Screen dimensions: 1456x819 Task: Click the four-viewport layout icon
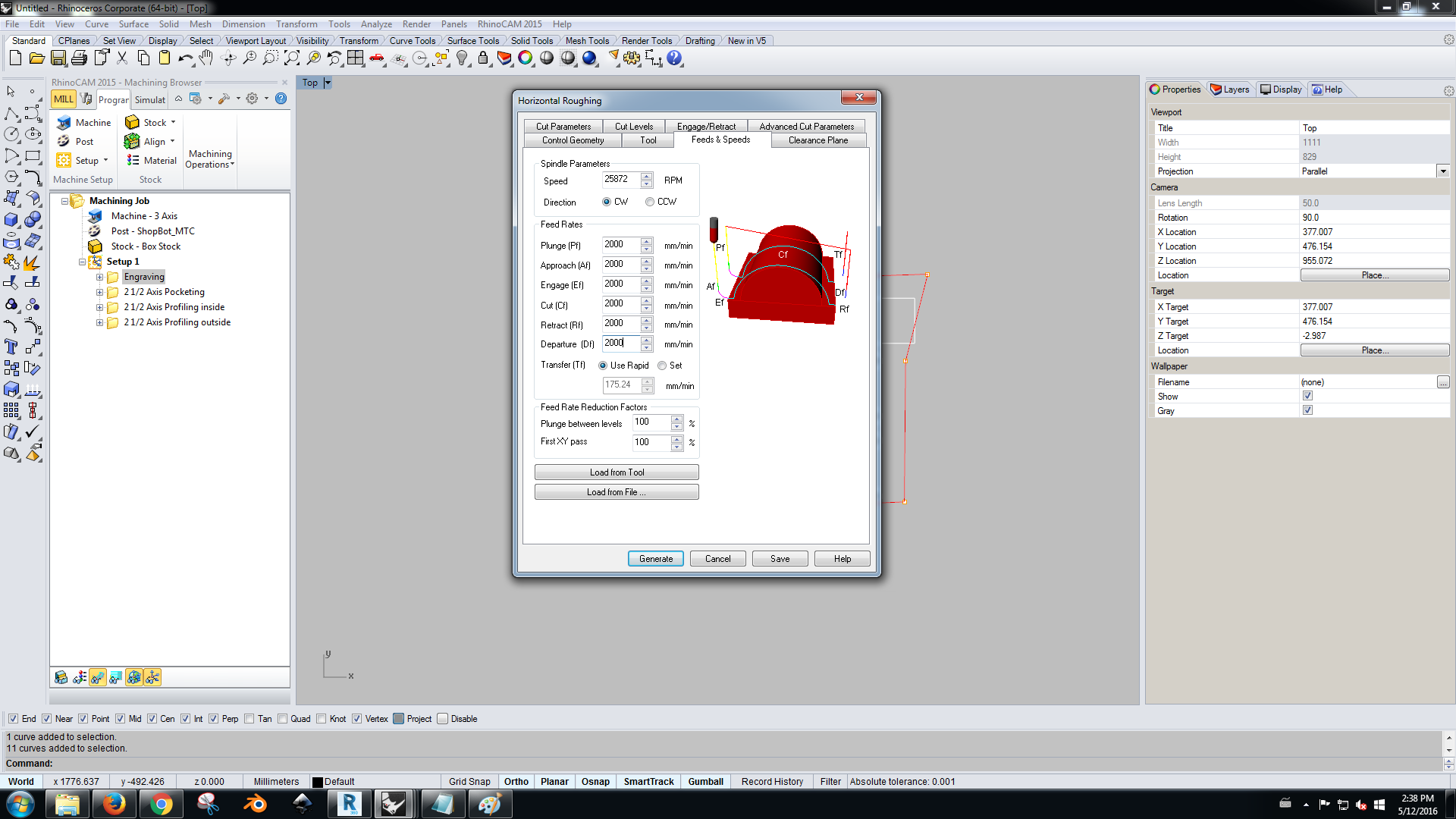(356, 58)
